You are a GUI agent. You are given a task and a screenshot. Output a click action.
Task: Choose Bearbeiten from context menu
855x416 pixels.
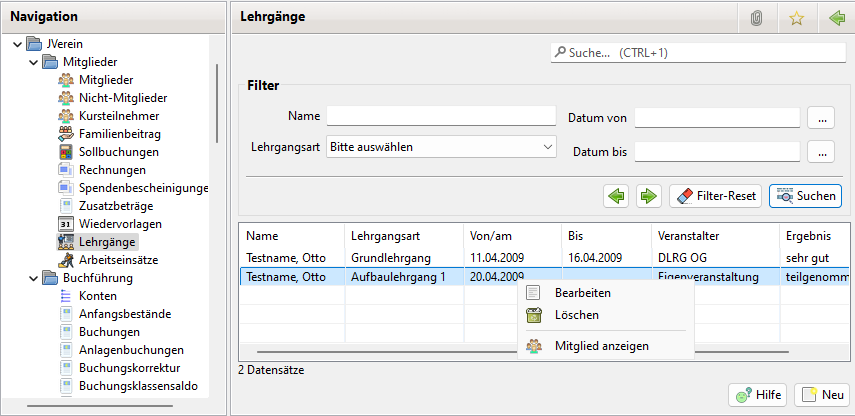(x=582, y=293)
